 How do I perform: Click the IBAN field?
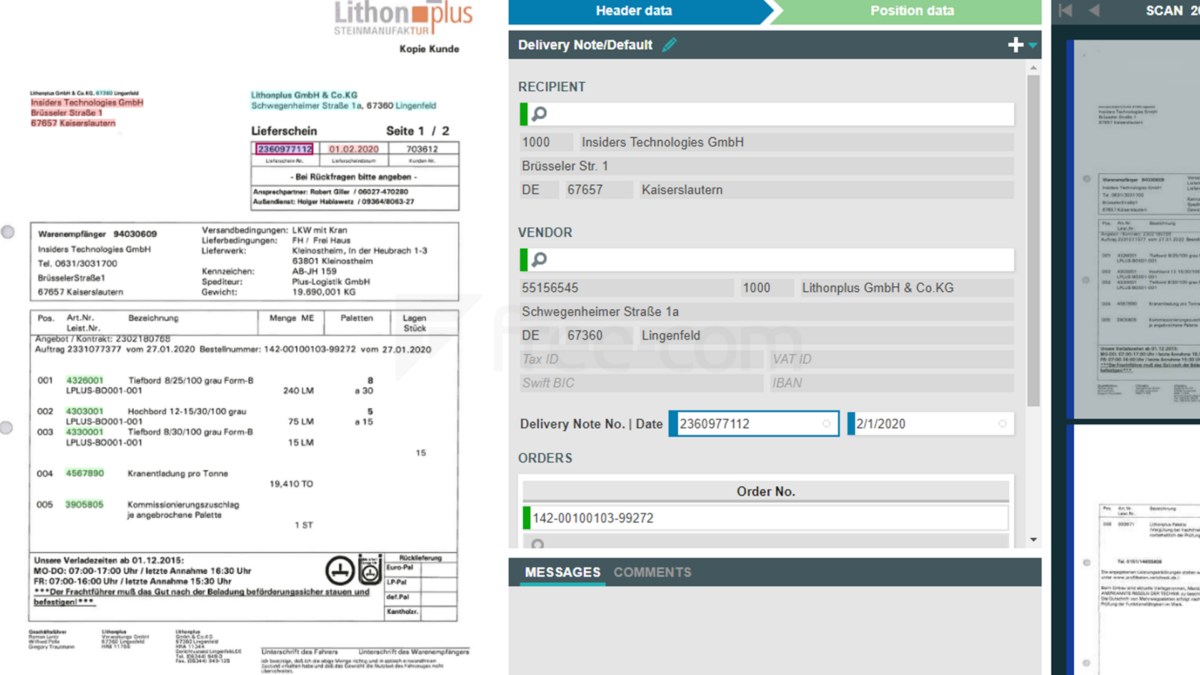click(891, 383)
